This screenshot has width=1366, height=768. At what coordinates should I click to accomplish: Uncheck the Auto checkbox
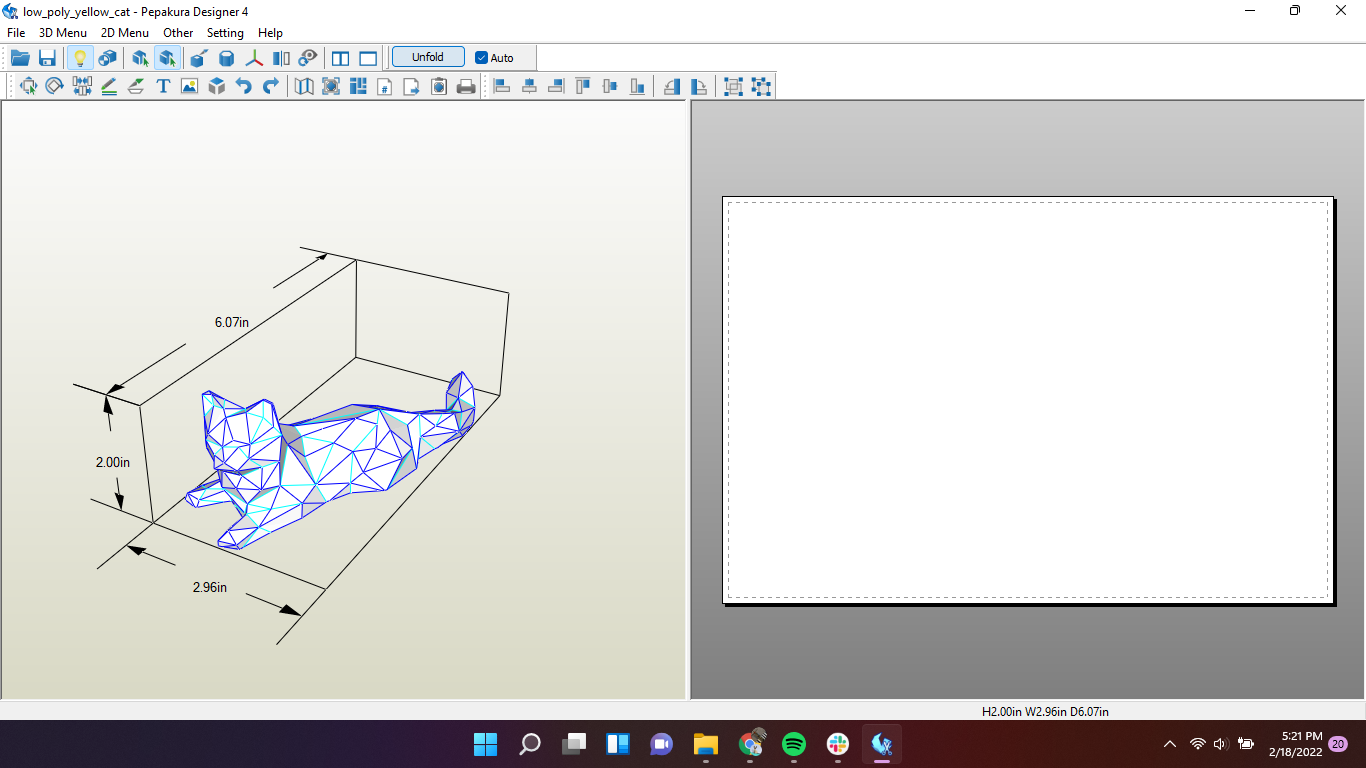click(x=481, y=57)
